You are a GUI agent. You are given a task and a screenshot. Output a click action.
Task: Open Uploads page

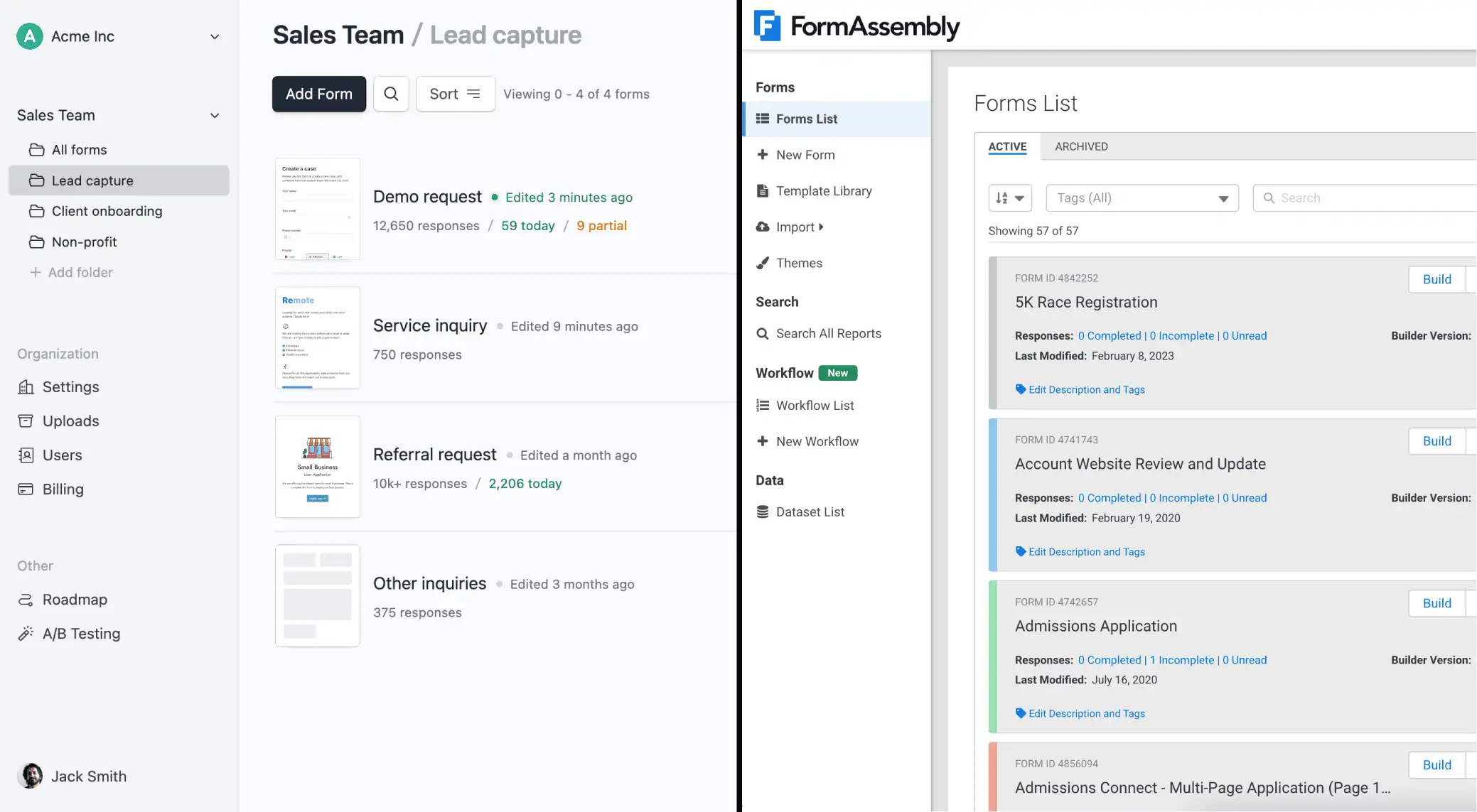[58, 421]
